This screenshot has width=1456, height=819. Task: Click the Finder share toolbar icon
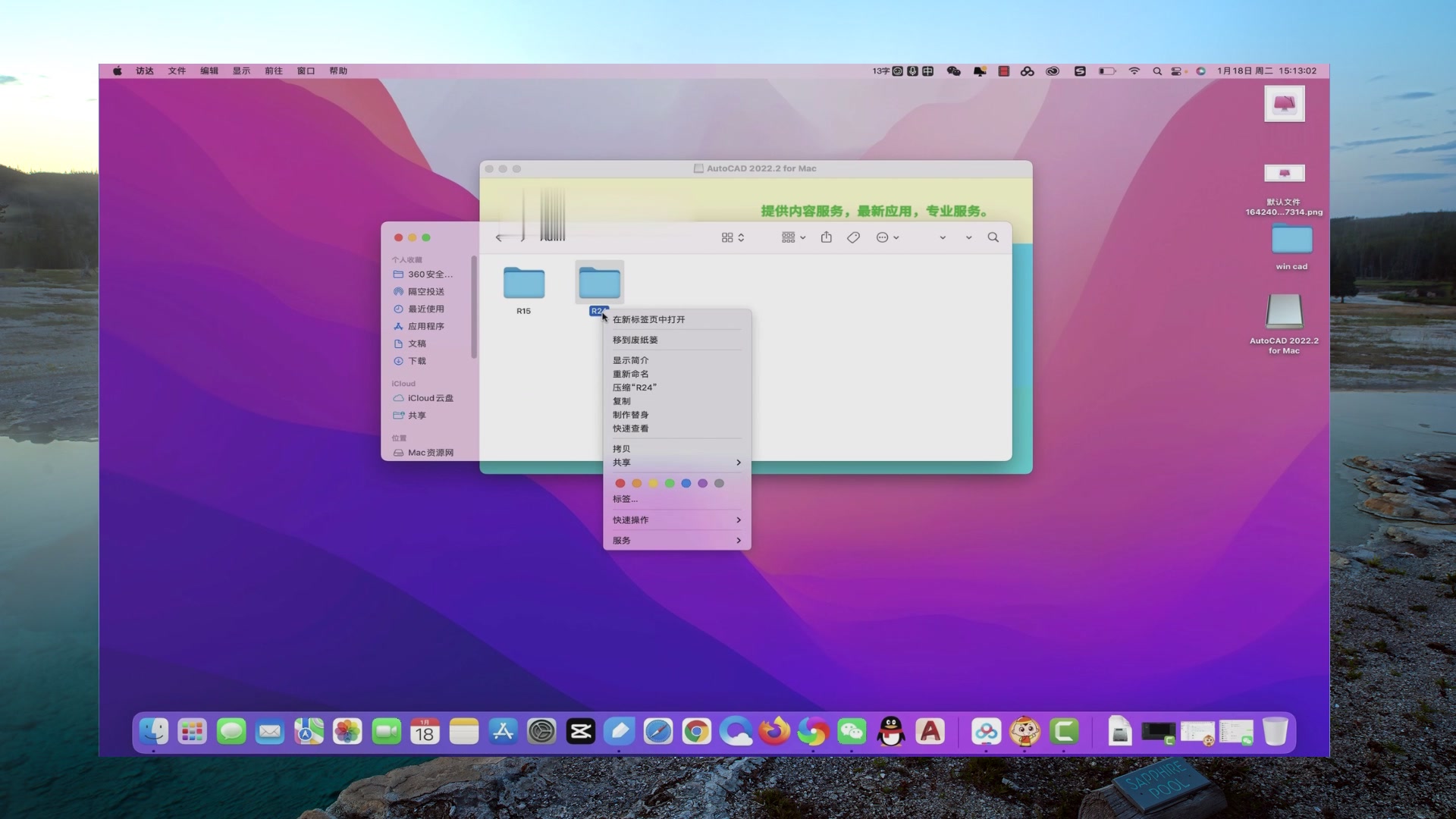coord(826,237)
